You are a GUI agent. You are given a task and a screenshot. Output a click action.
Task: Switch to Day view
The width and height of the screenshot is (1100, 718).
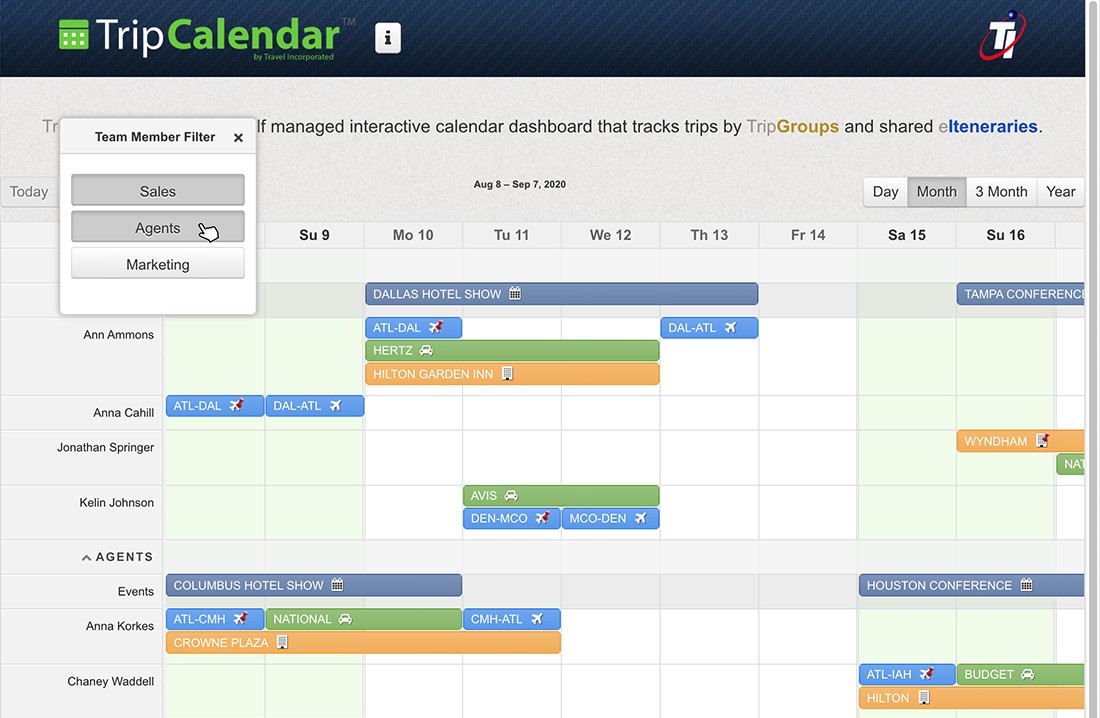885,192
